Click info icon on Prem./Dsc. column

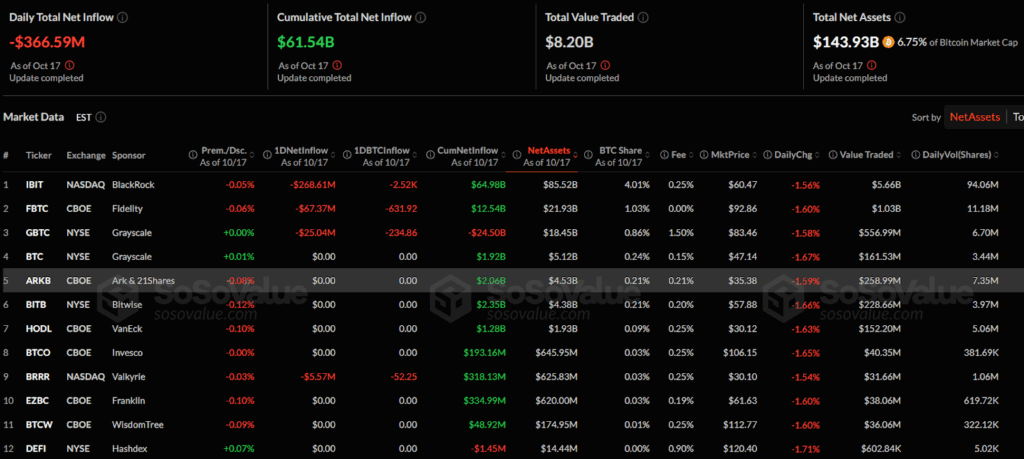[192, 155]
